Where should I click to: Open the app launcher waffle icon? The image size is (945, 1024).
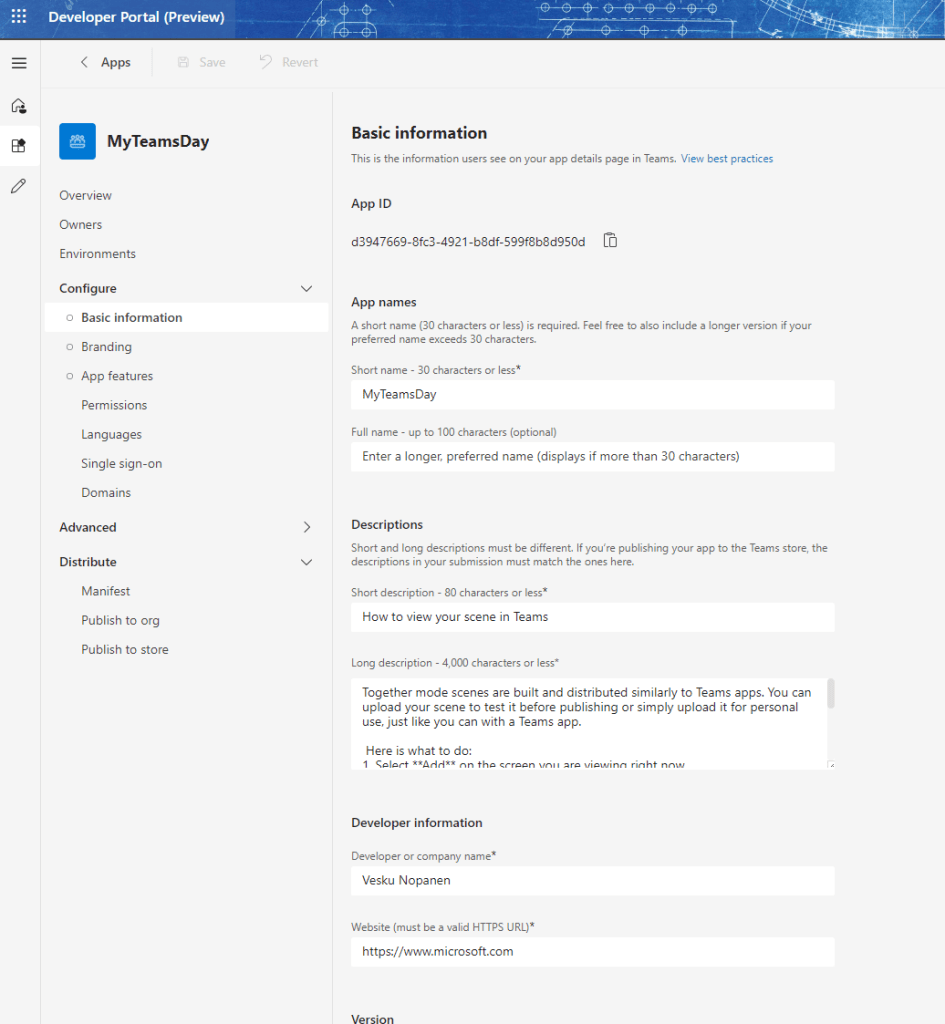pos(19,17)
